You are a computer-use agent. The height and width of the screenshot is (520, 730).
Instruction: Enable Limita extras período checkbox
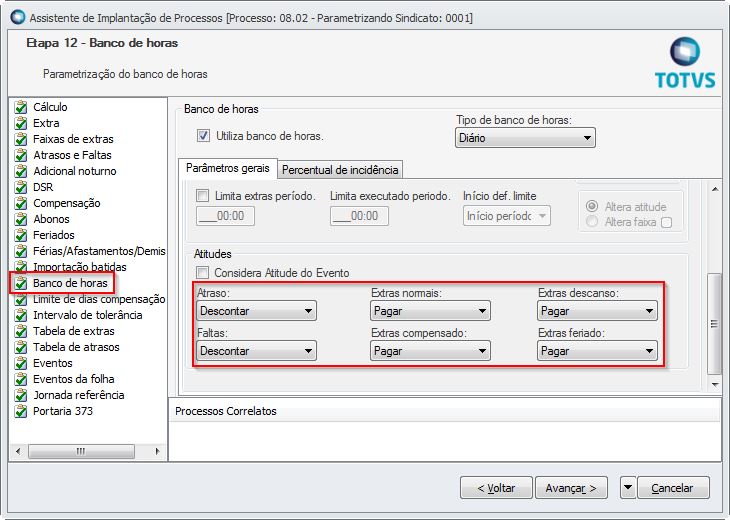pyautogui.click(x=203, y=196)
